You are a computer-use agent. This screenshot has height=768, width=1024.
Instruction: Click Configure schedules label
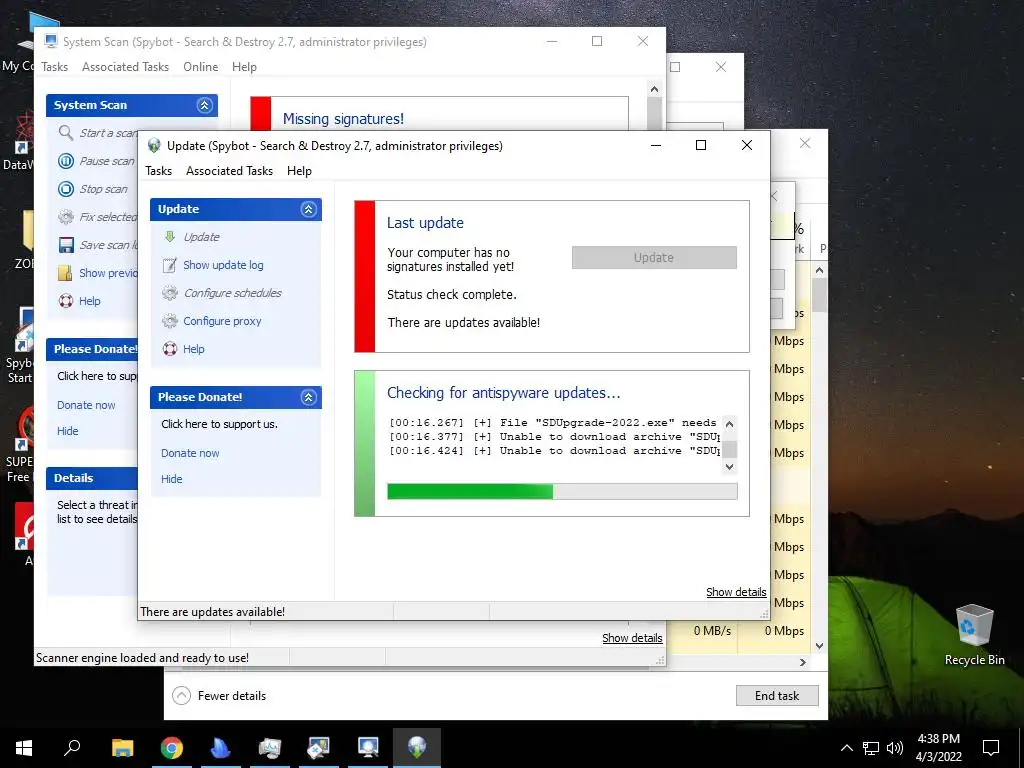pos(232,293)
